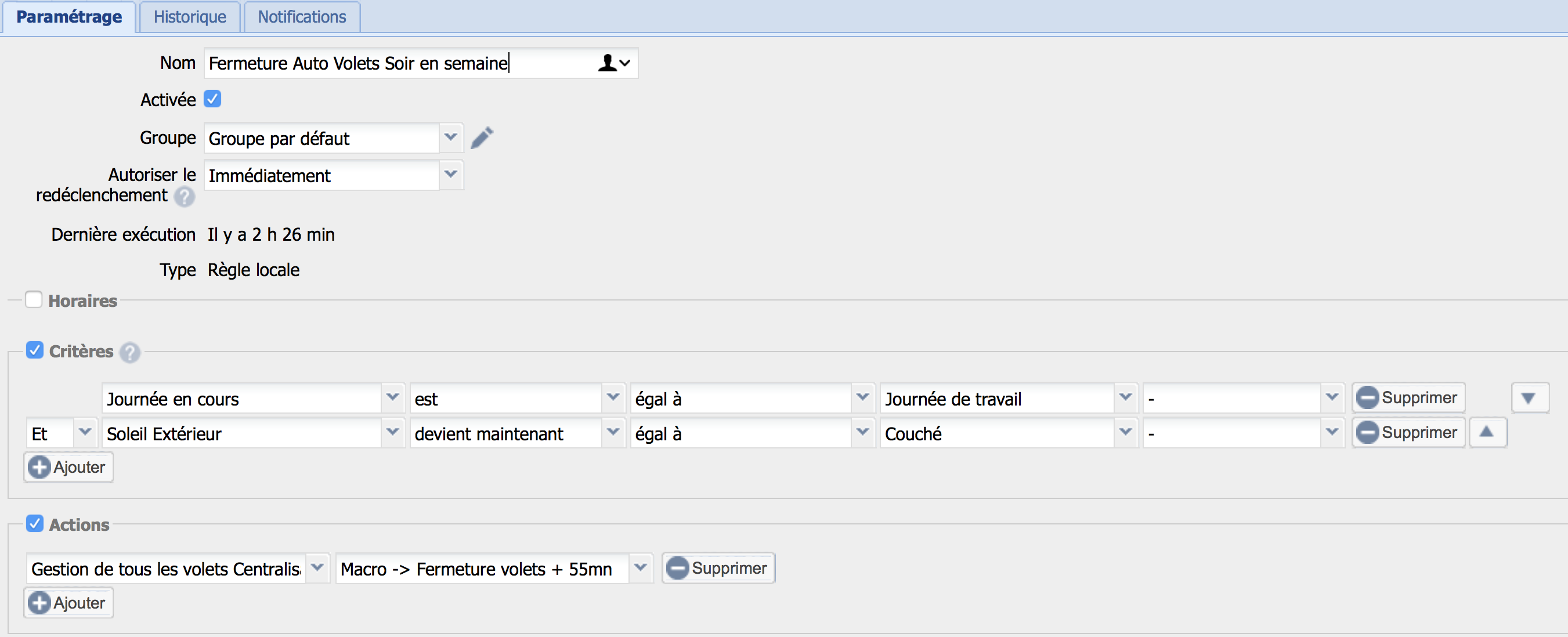Edit group with the pencil icon
The width and height of the screenshot is (1568, 637).
coord(482,137)
